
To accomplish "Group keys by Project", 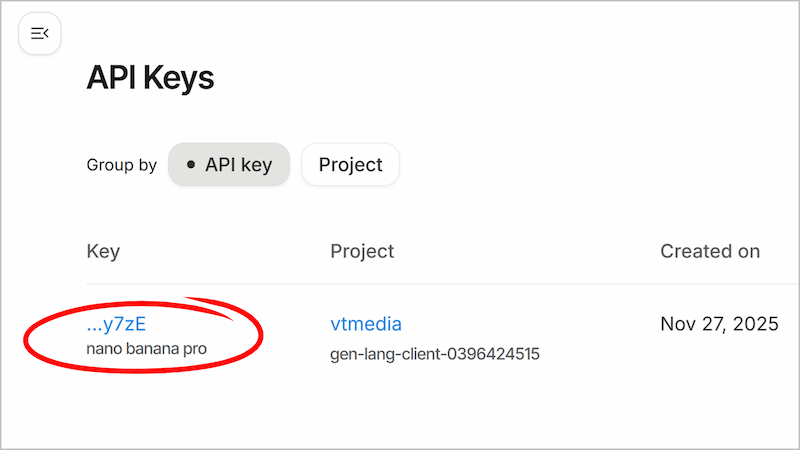I will (x=350, y=165).
